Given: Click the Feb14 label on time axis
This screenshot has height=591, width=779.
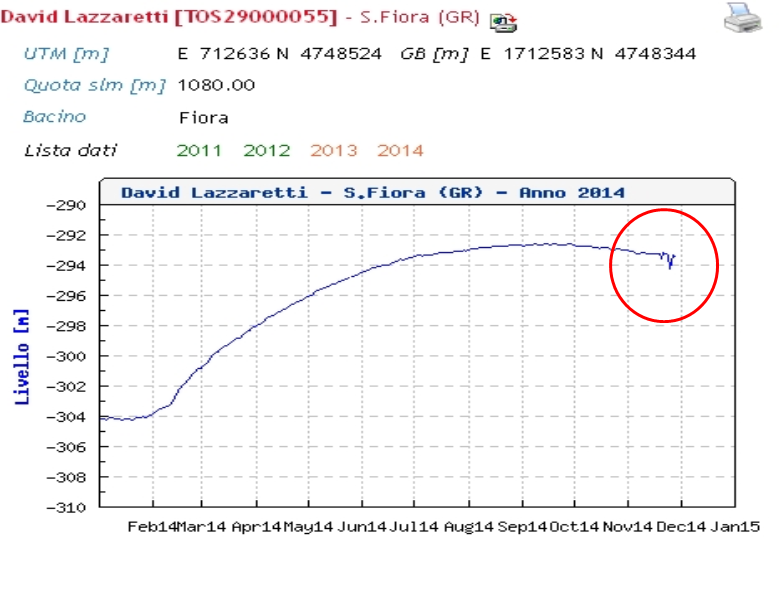Looking at the screenshot, I should click(x=153, y=526).
